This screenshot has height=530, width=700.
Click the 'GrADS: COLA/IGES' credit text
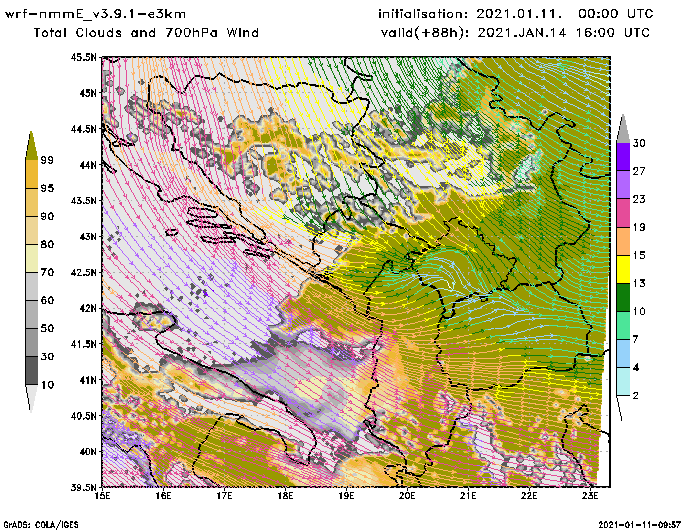pyautogui.click(x=41, y=525)
